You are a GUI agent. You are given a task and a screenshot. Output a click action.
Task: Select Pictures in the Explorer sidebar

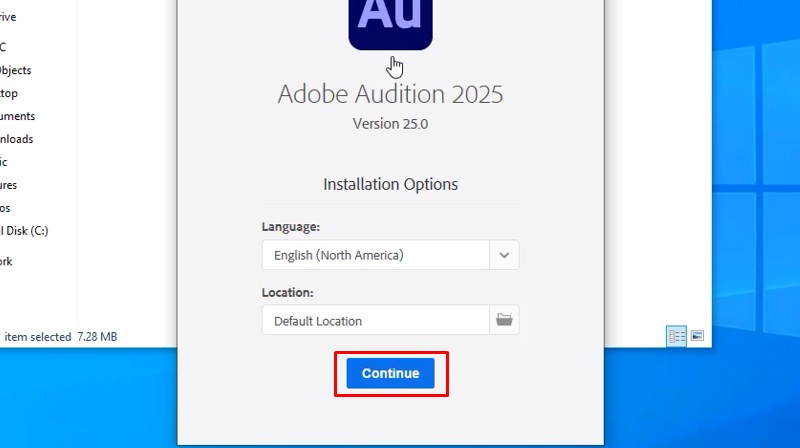tap(9, 185)
